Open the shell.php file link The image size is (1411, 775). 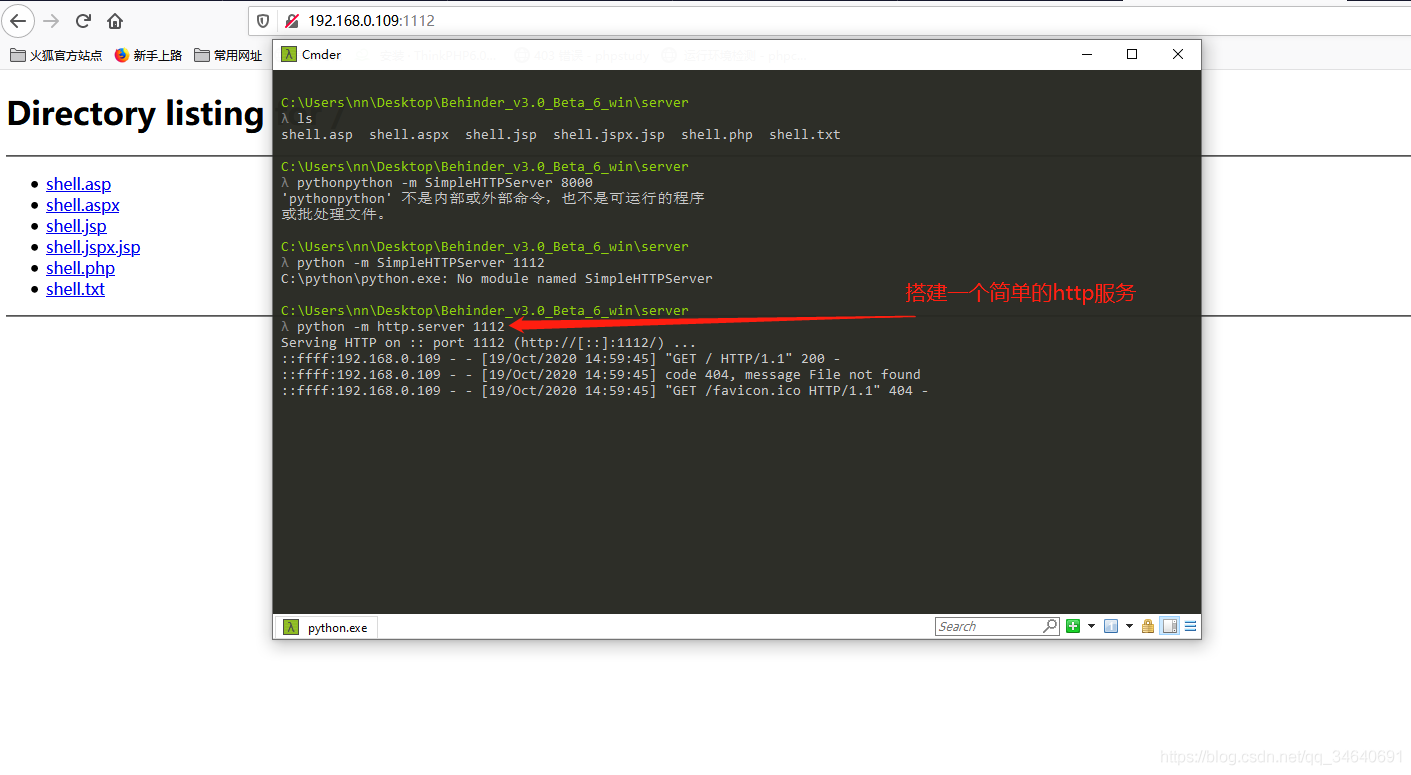click(80, 268)
